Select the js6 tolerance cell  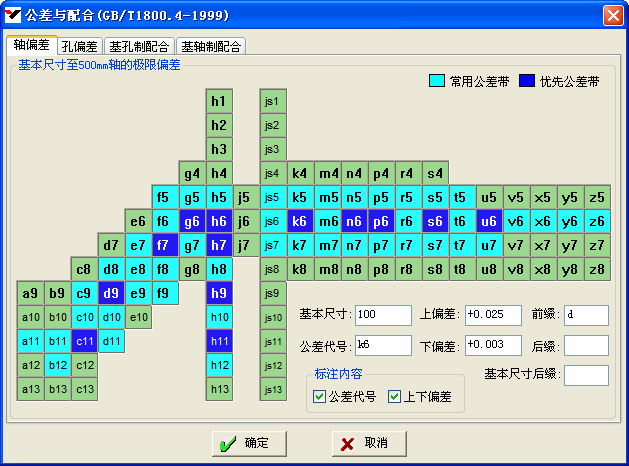(272, 221)
